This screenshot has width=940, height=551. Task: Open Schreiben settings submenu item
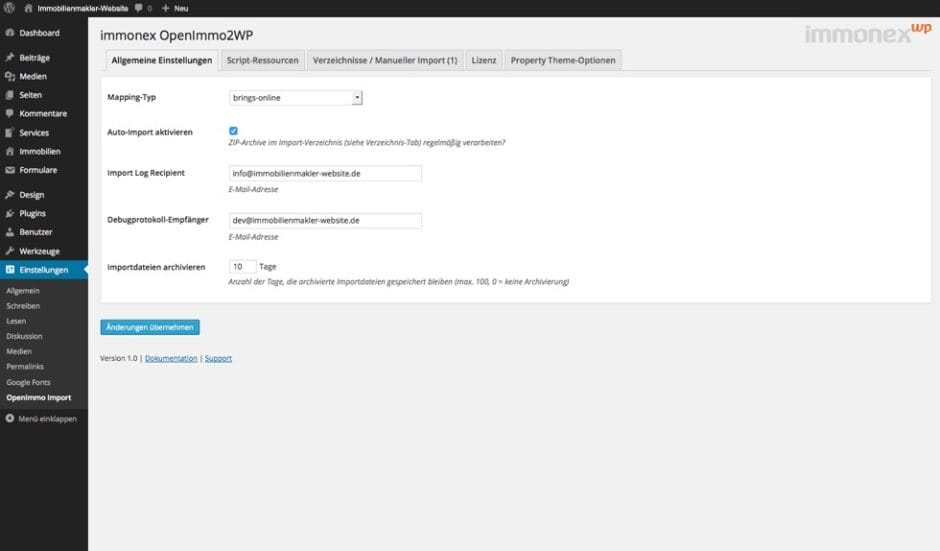click(x=23, y=306)
